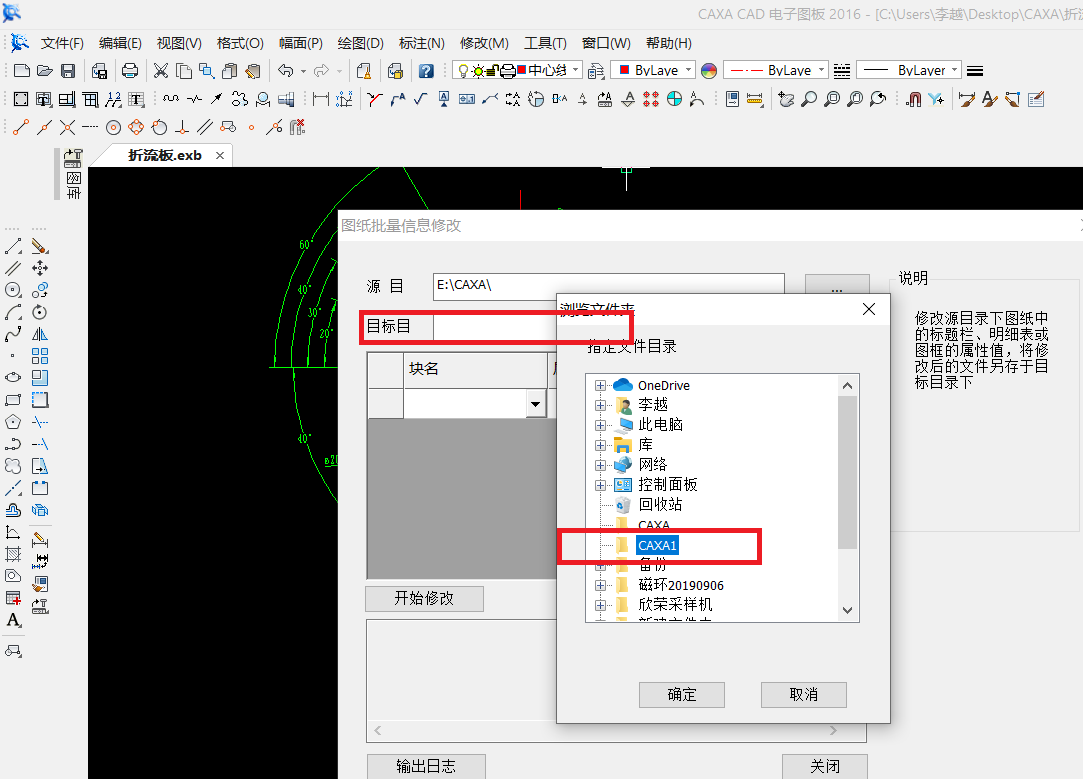Image resolution: width=1083 pixels, height=779 pixels.
Task: Select the Circle drawing tool
Action: [13, 290]
